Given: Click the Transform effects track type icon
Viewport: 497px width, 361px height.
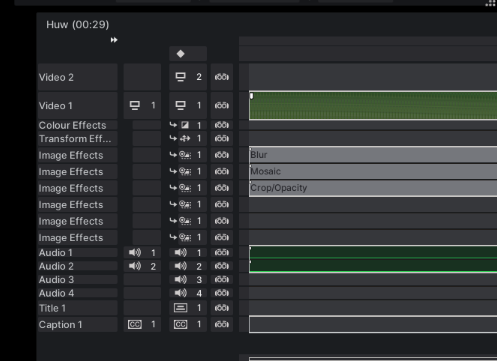Looking at the screenshot, I should (185, 138).
